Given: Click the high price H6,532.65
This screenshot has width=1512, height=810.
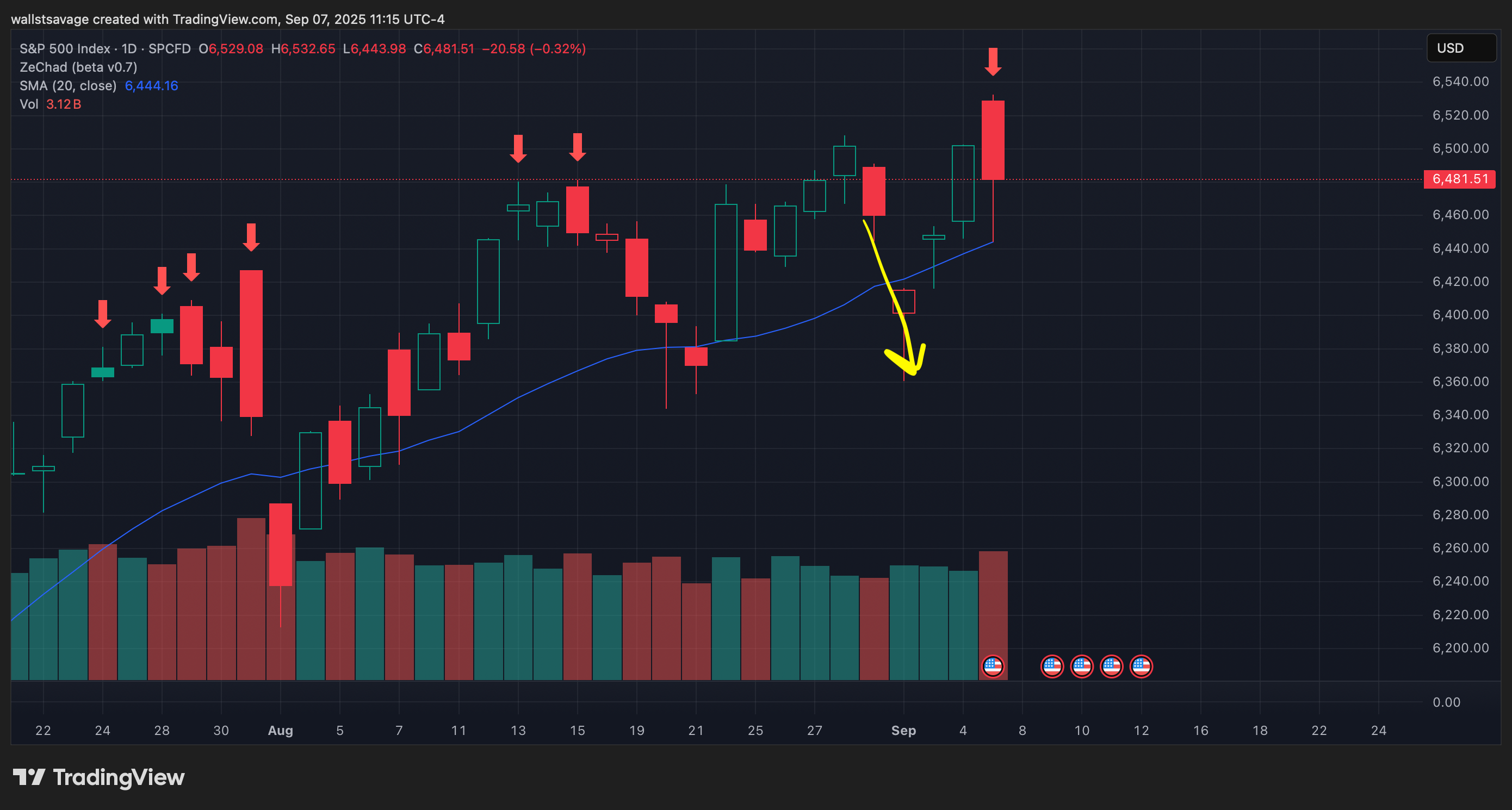Looking at the screenshot, I should click(303, 49).
